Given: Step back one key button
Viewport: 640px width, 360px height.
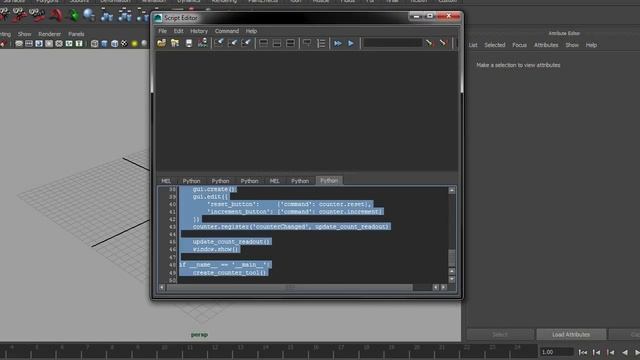Looking at the screenshot, I should tap(611, 352).
